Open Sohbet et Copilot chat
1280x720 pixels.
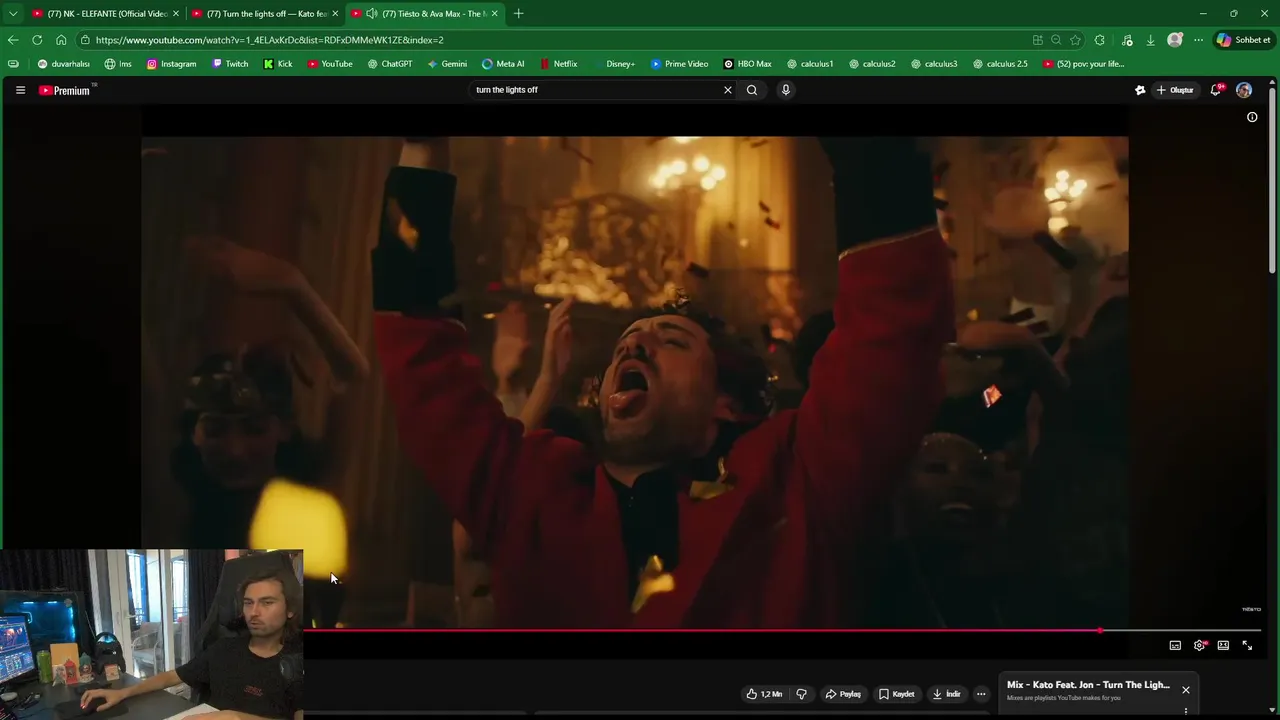1244,40
